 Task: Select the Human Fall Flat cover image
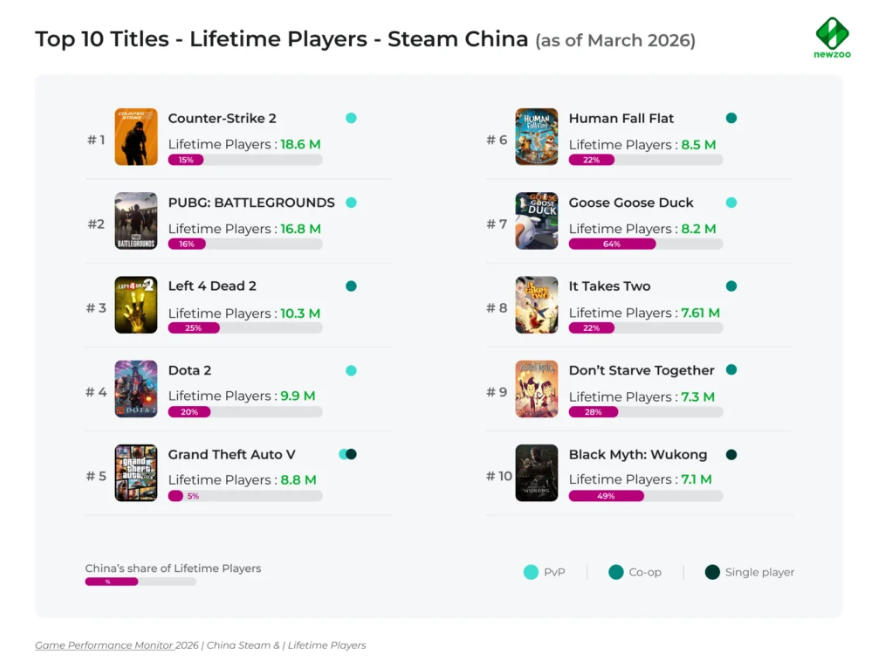[536, 137]
